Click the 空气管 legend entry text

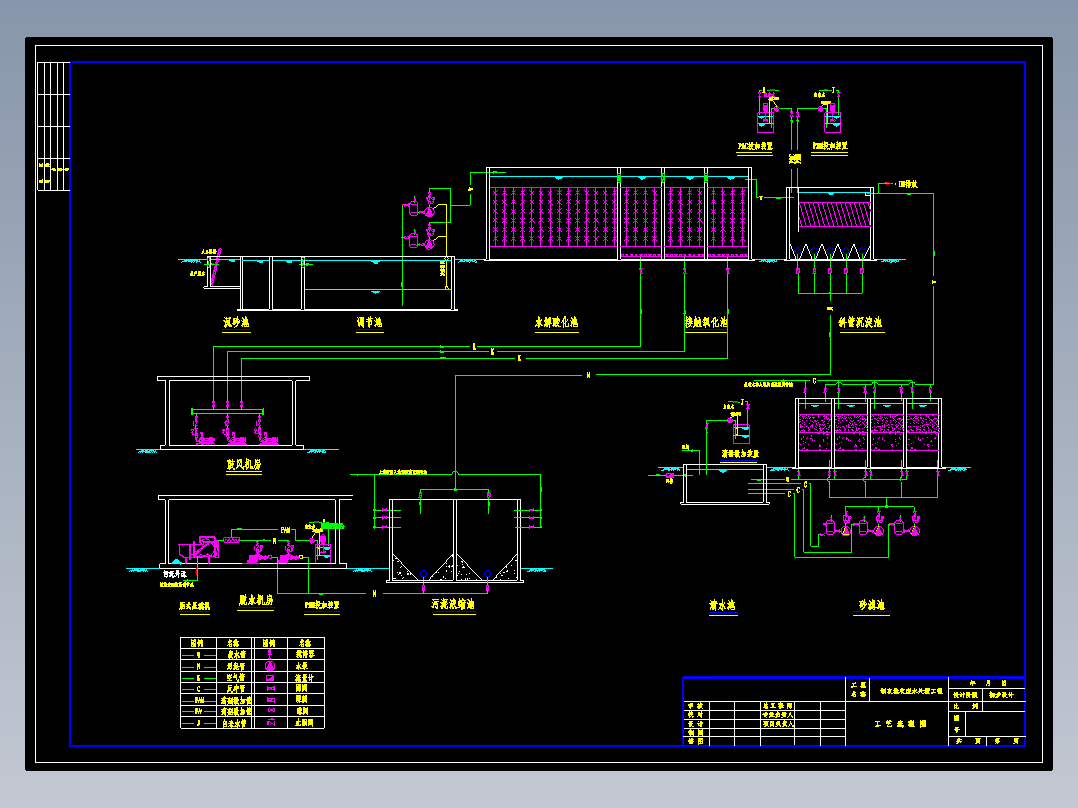pos(236,677)
